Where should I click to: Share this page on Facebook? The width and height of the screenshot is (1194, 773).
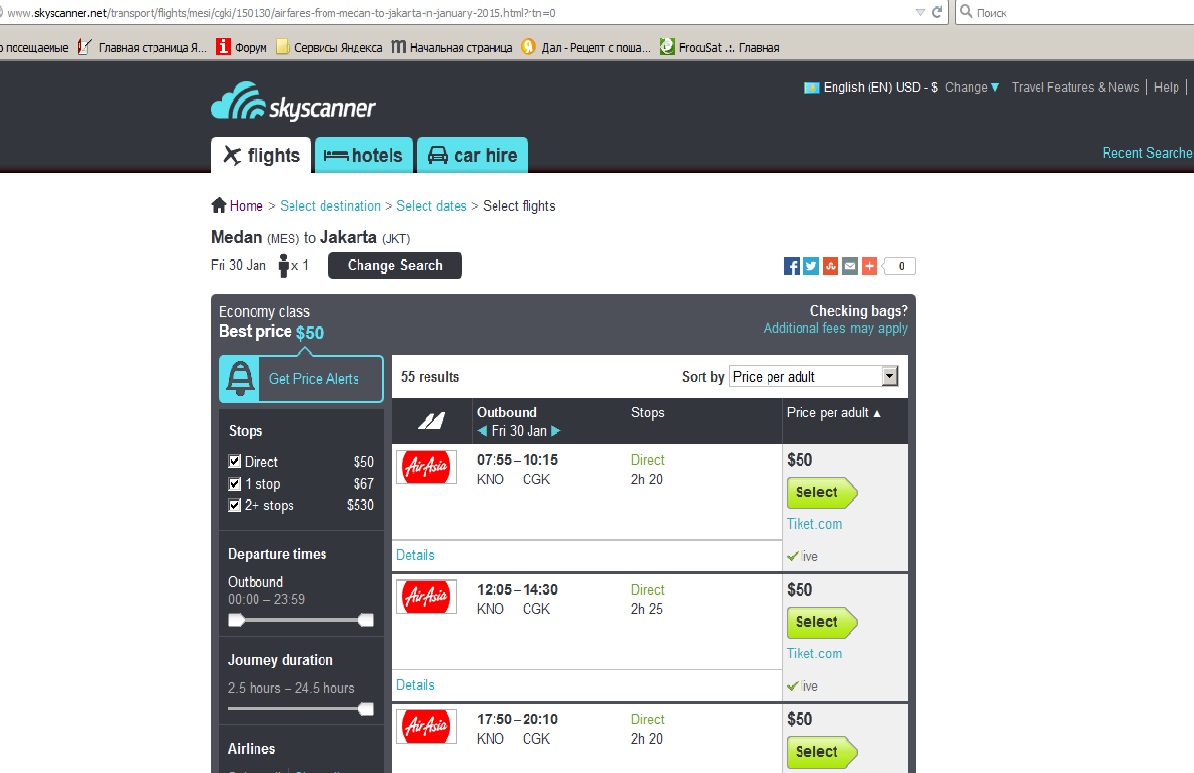click(791, 266)
